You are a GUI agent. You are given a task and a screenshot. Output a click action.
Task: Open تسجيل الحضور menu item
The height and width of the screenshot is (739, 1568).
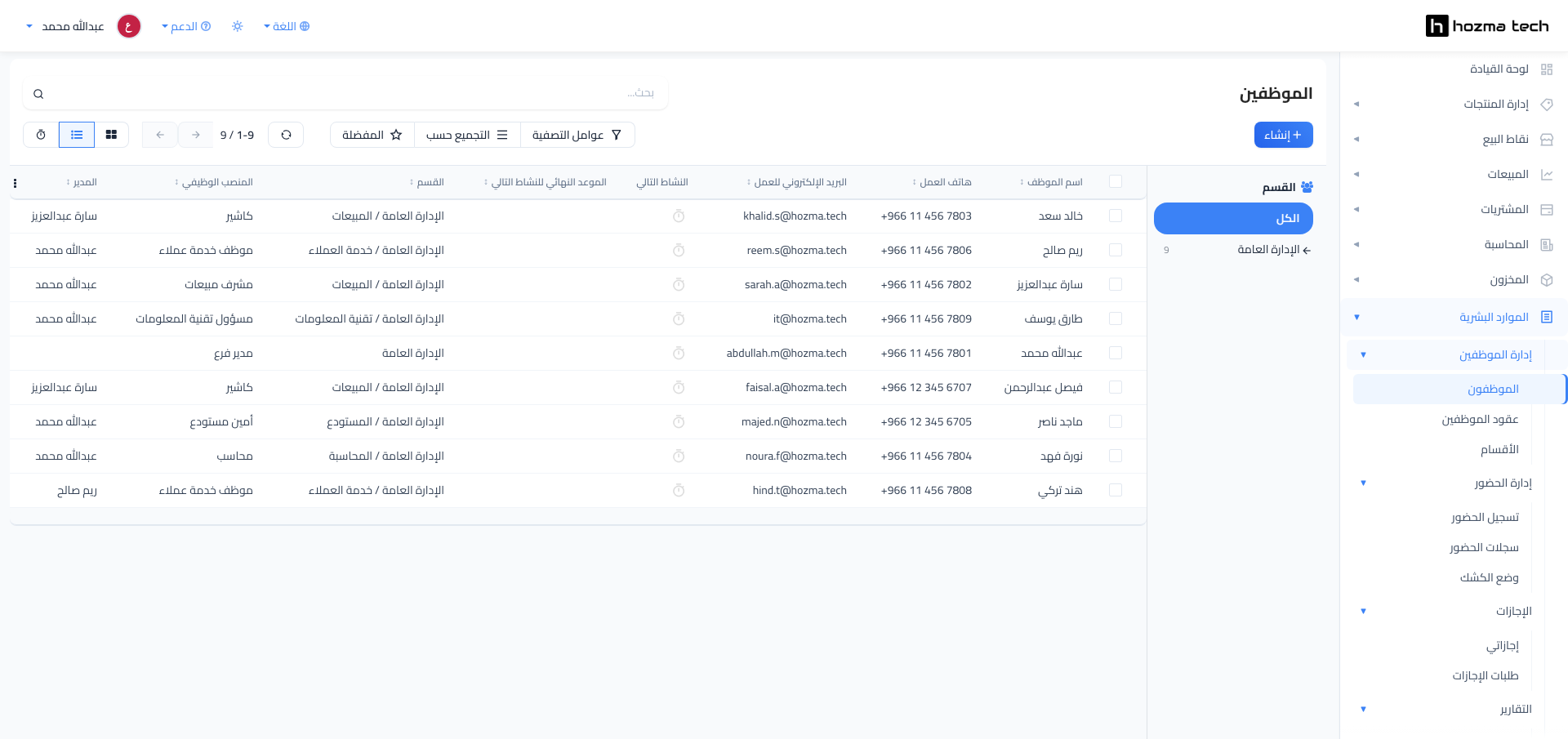1485,518
